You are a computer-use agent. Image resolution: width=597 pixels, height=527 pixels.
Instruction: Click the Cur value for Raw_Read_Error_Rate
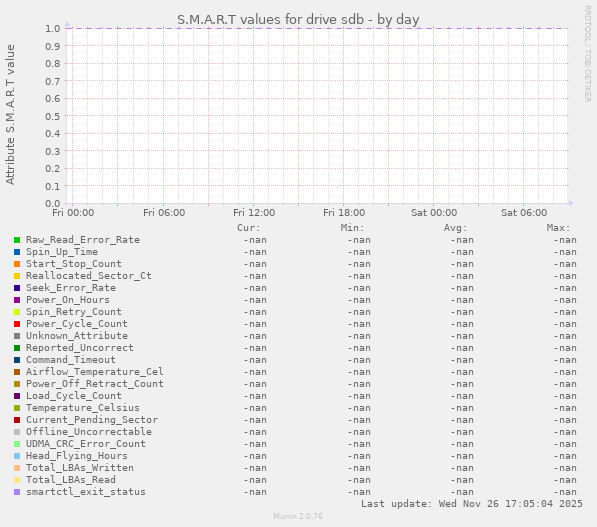[255, 240]
